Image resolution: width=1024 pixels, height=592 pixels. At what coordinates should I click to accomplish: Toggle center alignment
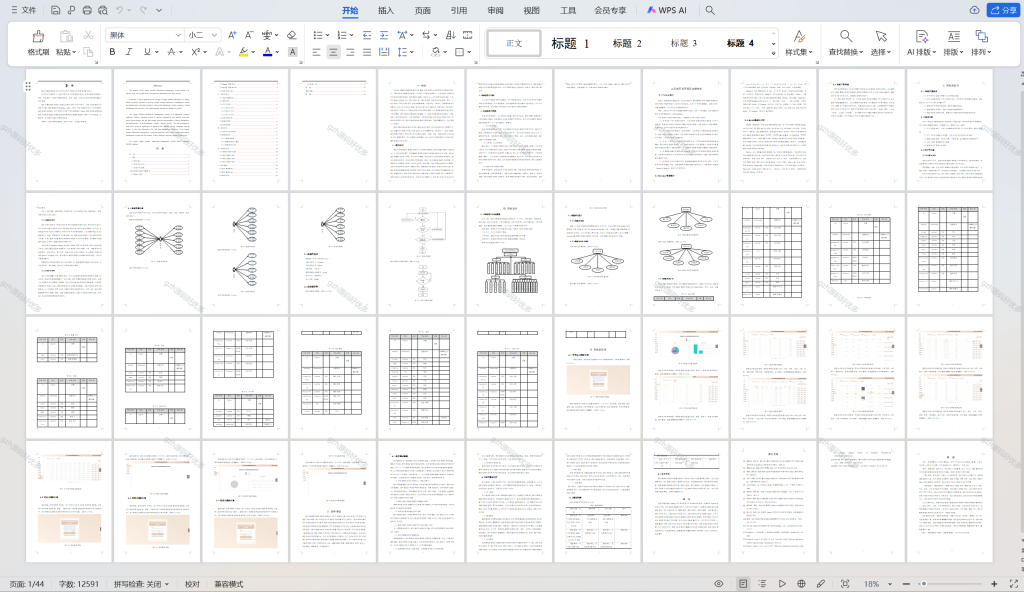tap(334, 52)
